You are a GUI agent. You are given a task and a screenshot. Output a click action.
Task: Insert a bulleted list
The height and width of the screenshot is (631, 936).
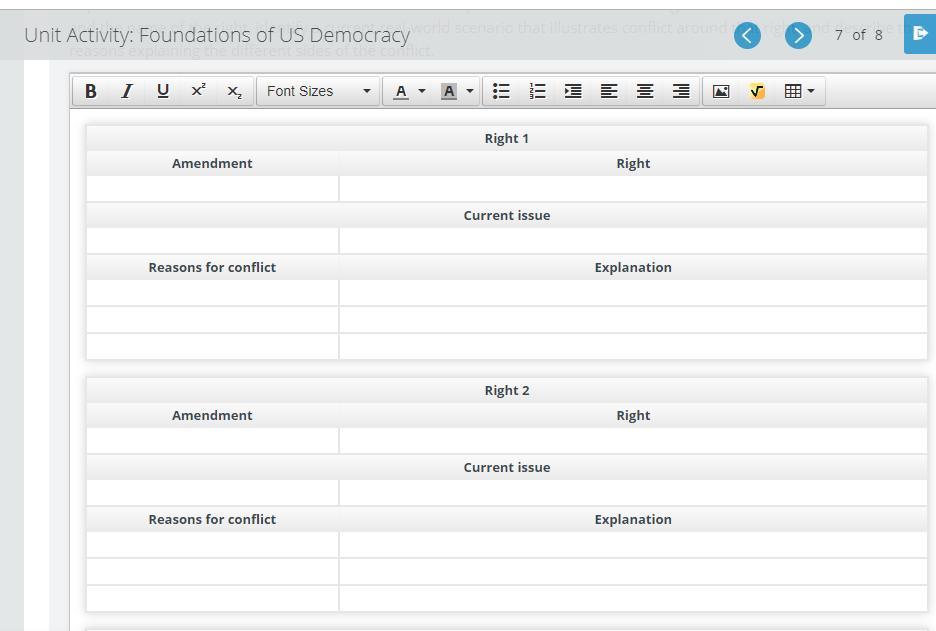click(x=501, y=91)
